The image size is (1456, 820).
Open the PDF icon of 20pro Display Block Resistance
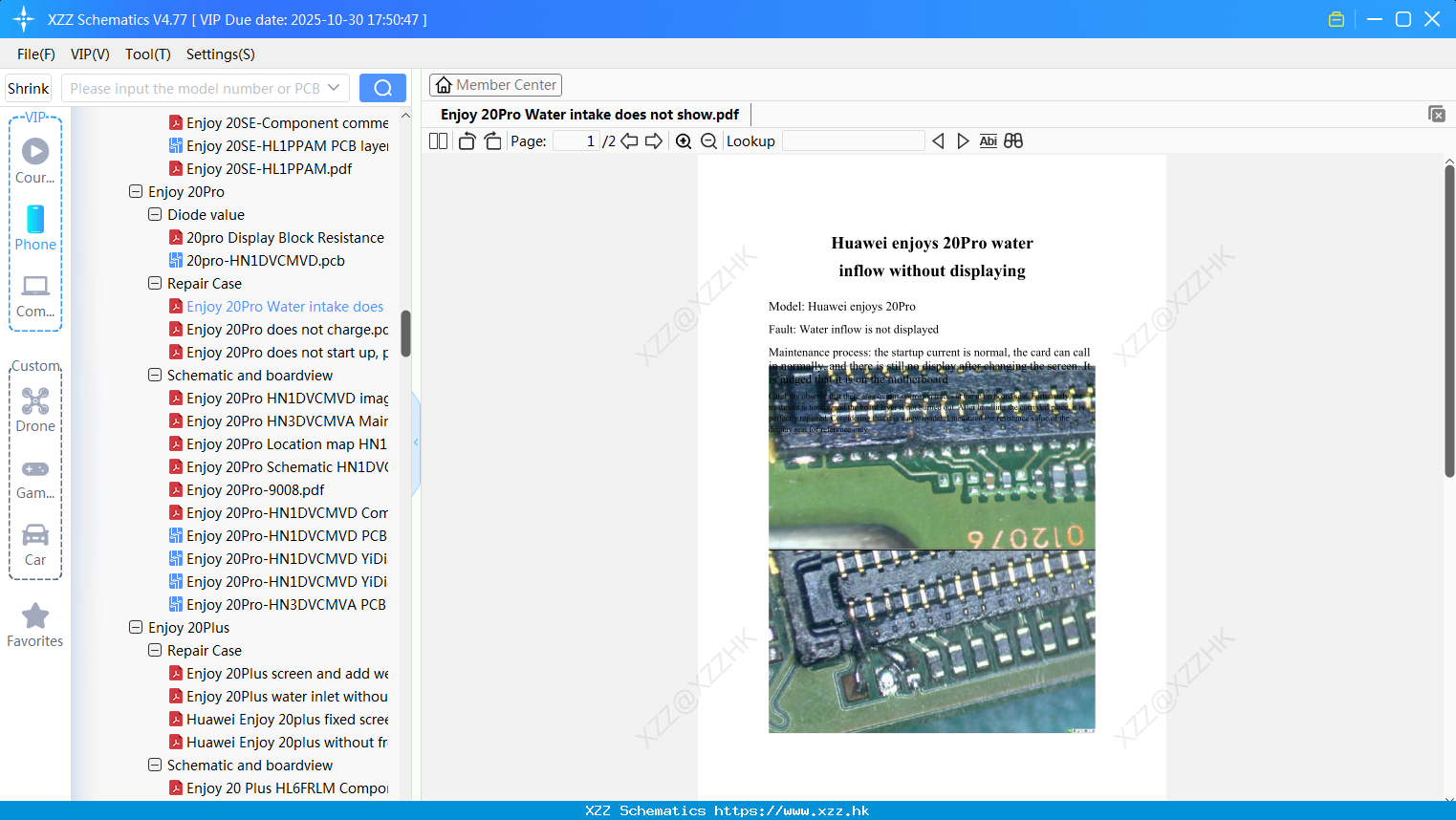click(176, 237)
